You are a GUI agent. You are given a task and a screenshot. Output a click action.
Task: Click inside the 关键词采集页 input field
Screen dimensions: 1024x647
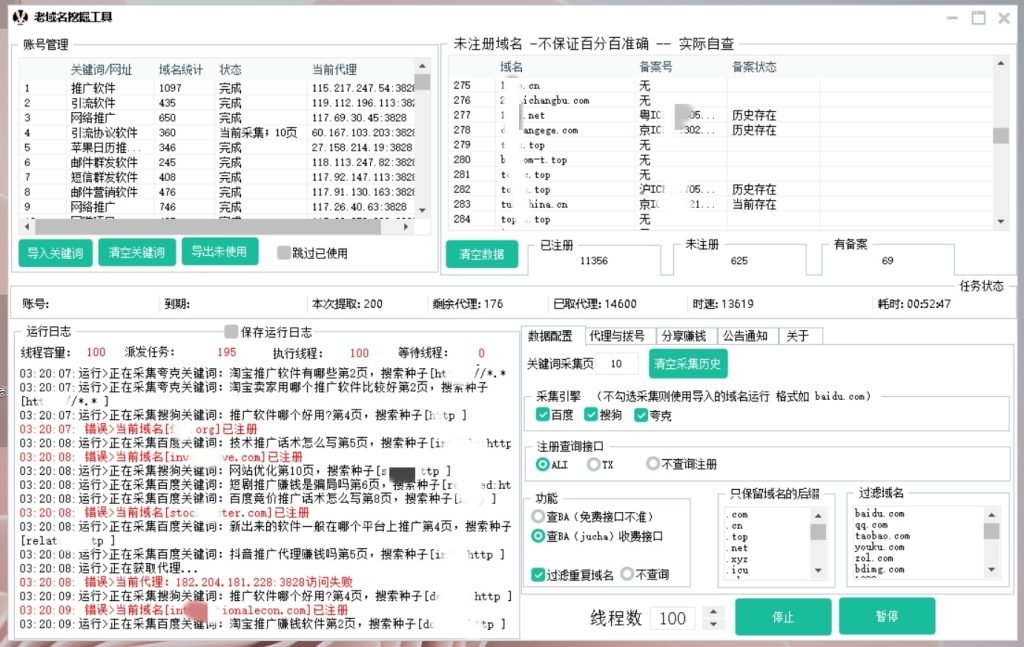(x=615, y=363)
